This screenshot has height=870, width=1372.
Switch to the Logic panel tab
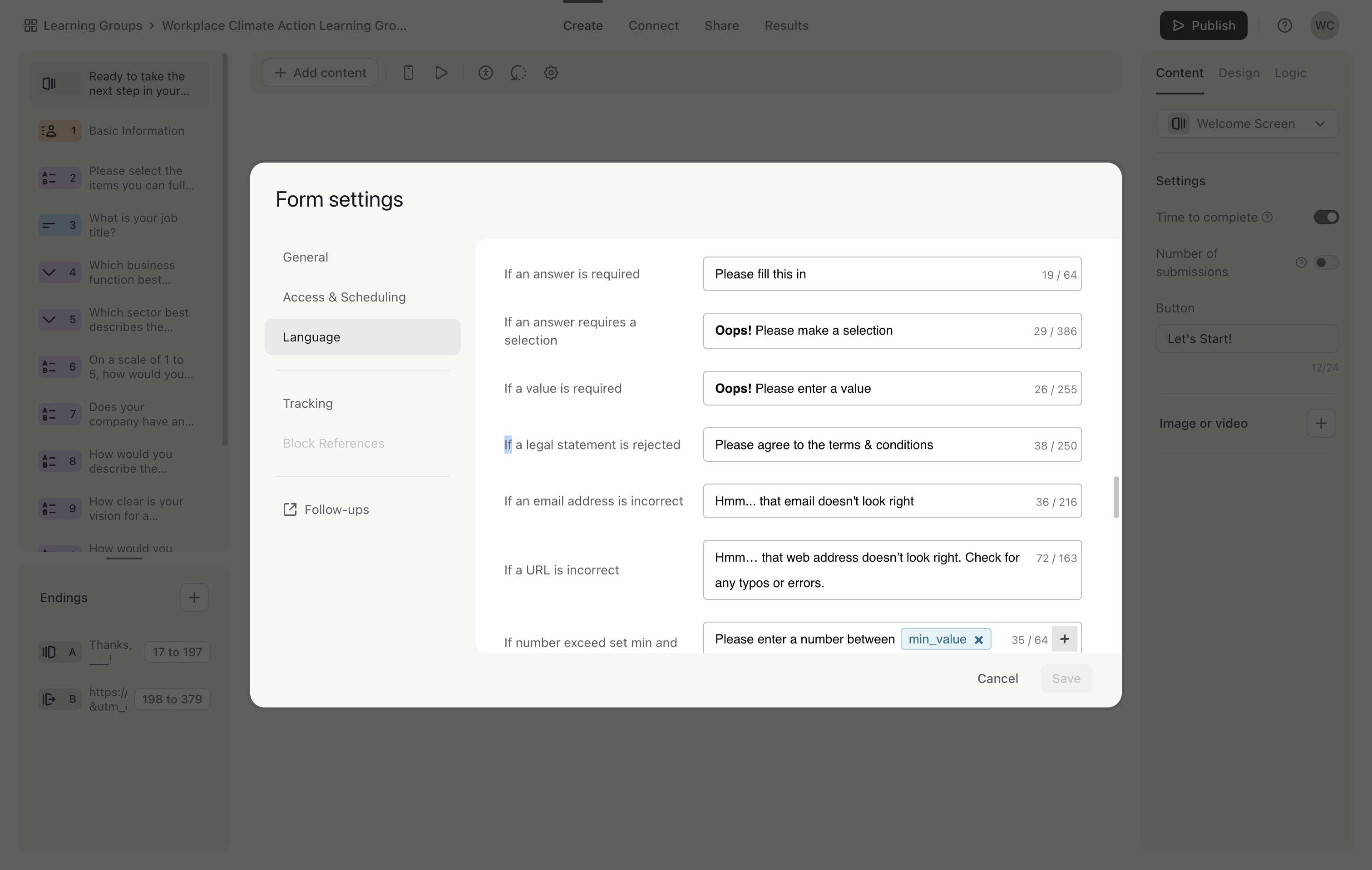tap(1290, 73)
